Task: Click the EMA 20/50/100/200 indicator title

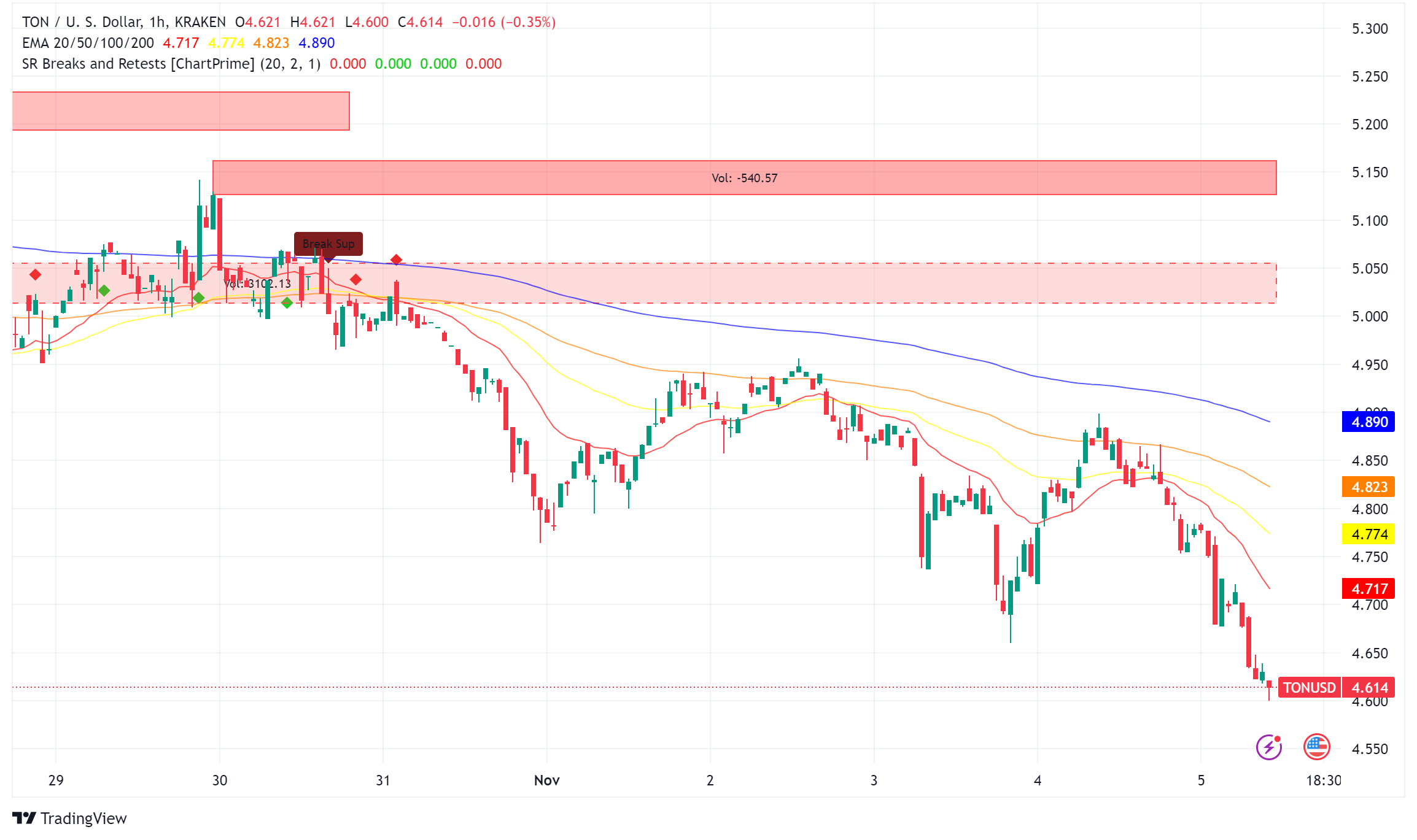Action: 88,43
